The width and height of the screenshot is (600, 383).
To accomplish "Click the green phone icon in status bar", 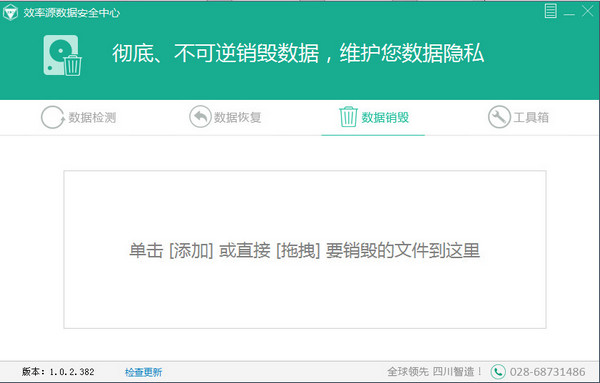I will pyautogui.click(x=498, y=372).
